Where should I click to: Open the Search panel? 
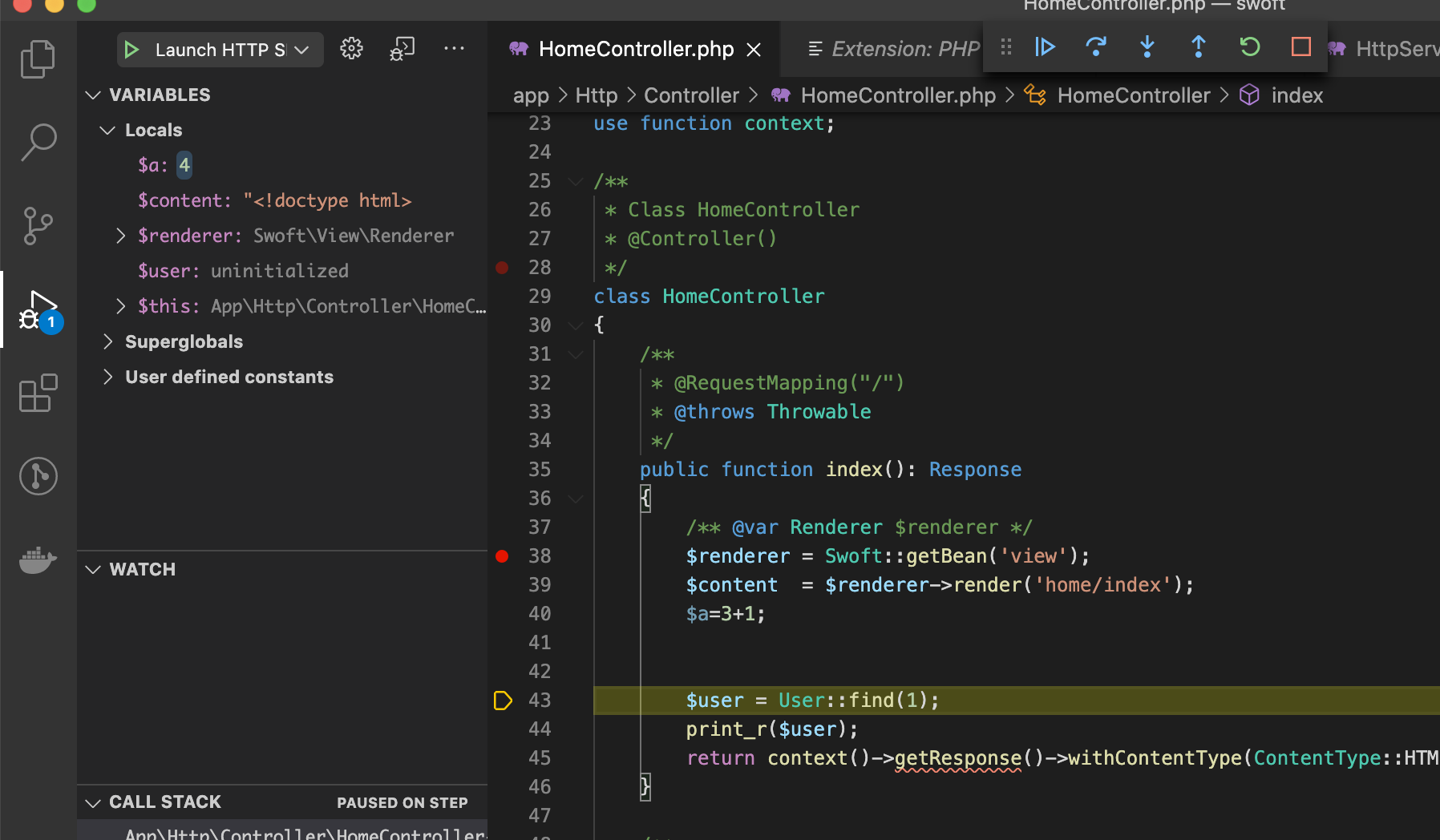[x=38, y=143]
